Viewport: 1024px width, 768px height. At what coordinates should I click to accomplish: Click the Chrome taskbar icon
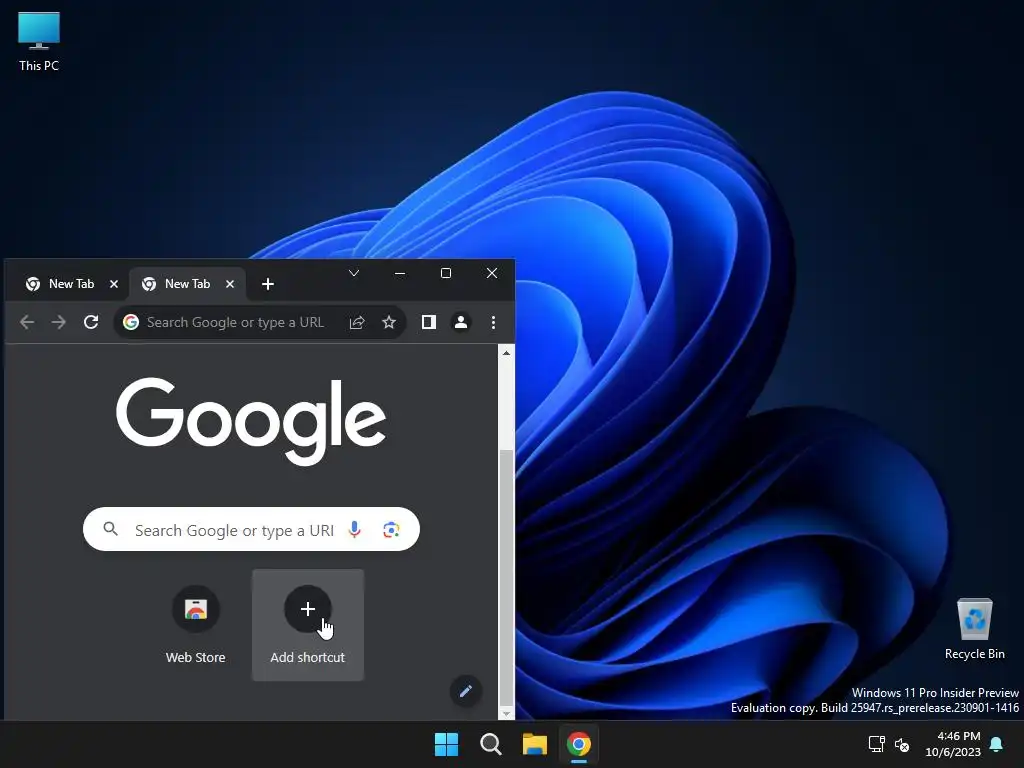[x=579, y=744]
